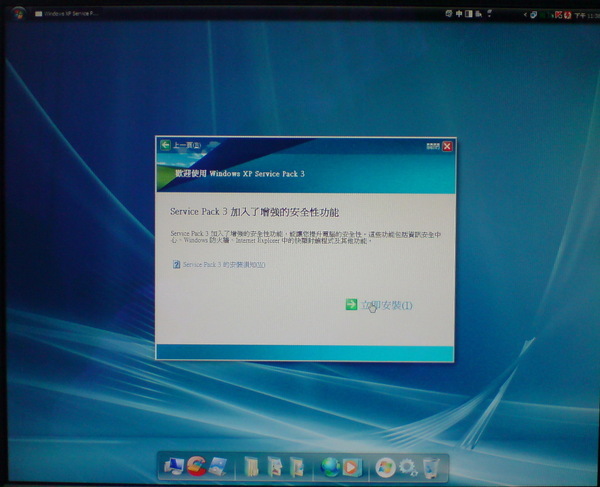This screenshot has width=600, height=487.
Task: Open My Computer icon in the dock
Action: (x=174, y=466)
